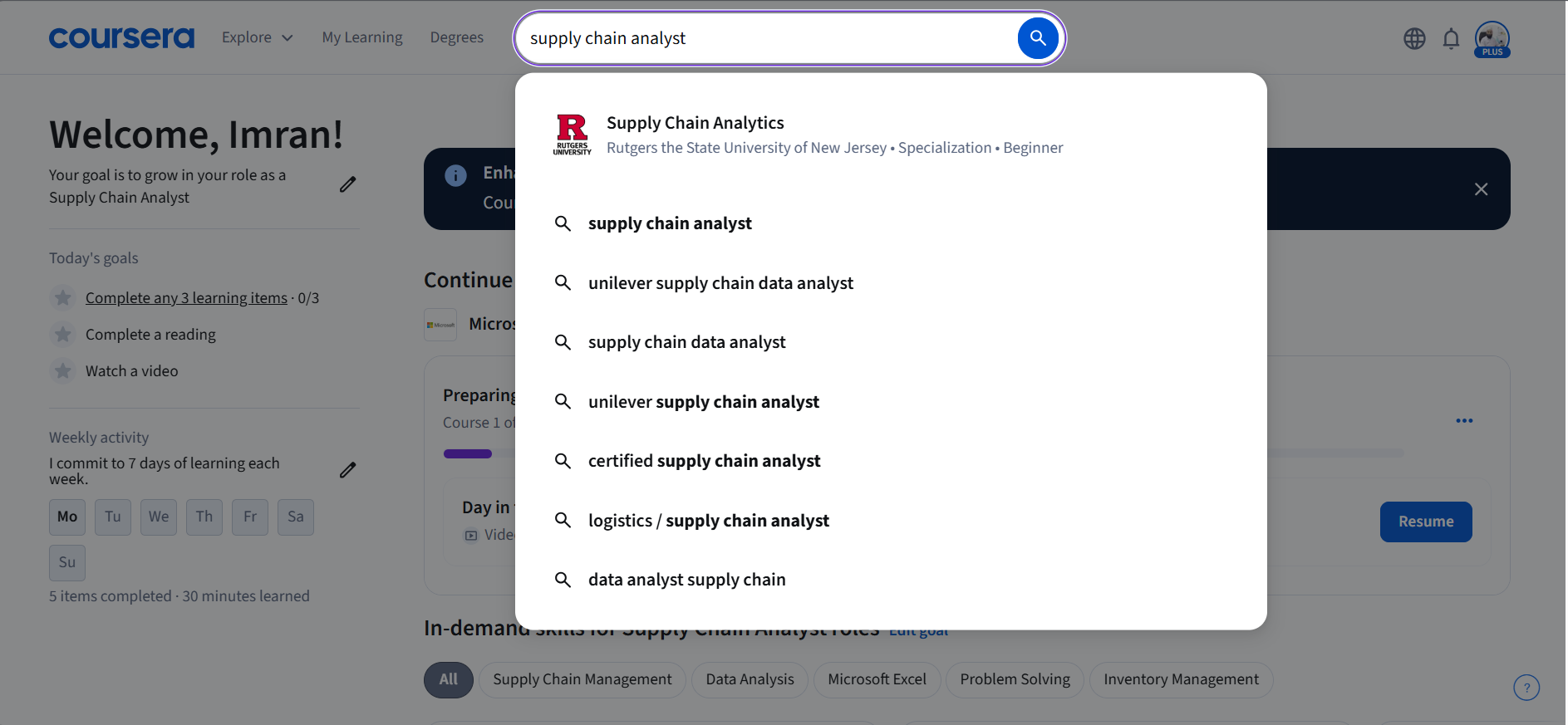Screen dimensions: 1568x725
Task: Open the language globe icon
Action: click(1414, 38)
